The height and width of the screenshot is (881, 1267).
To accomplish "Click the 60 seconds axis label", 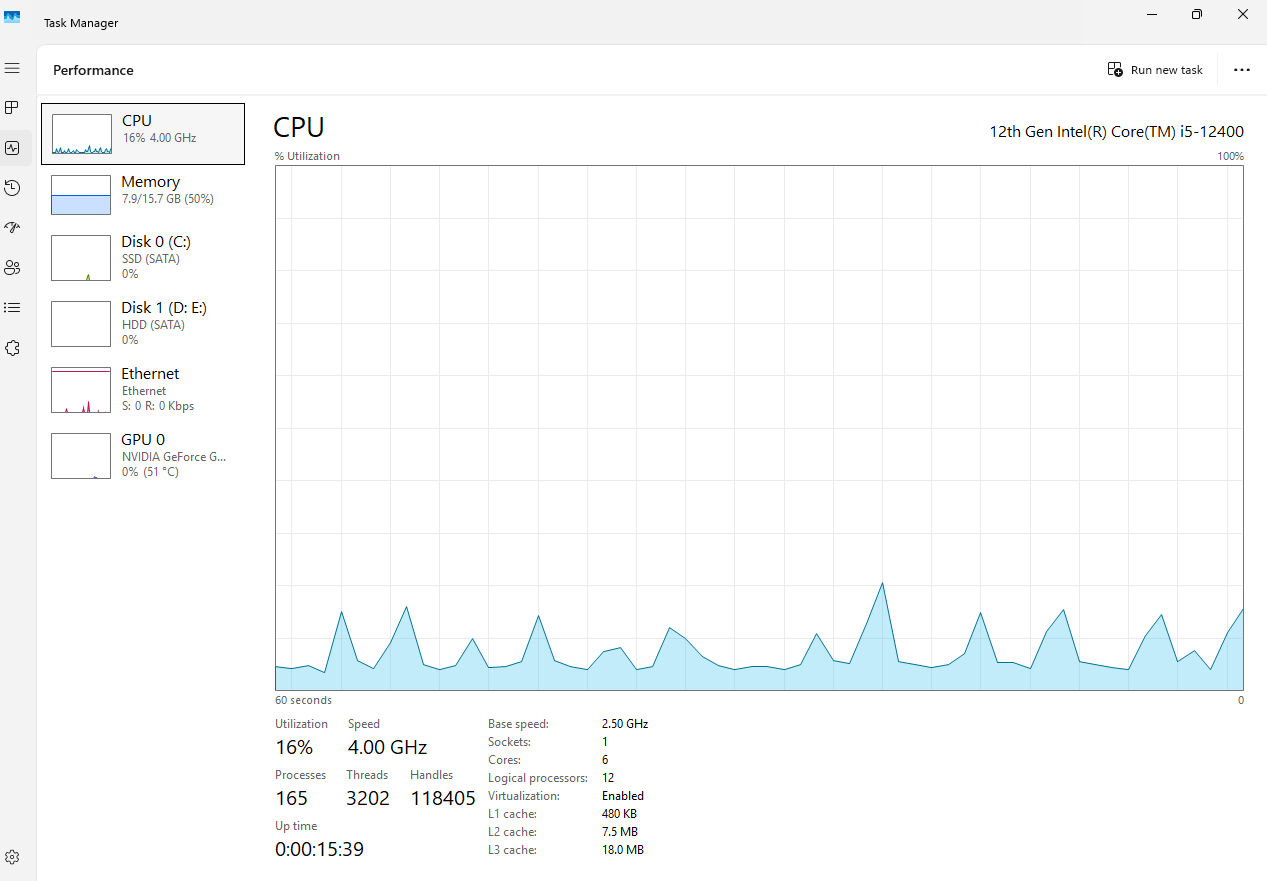I will (x=303, y=700).
